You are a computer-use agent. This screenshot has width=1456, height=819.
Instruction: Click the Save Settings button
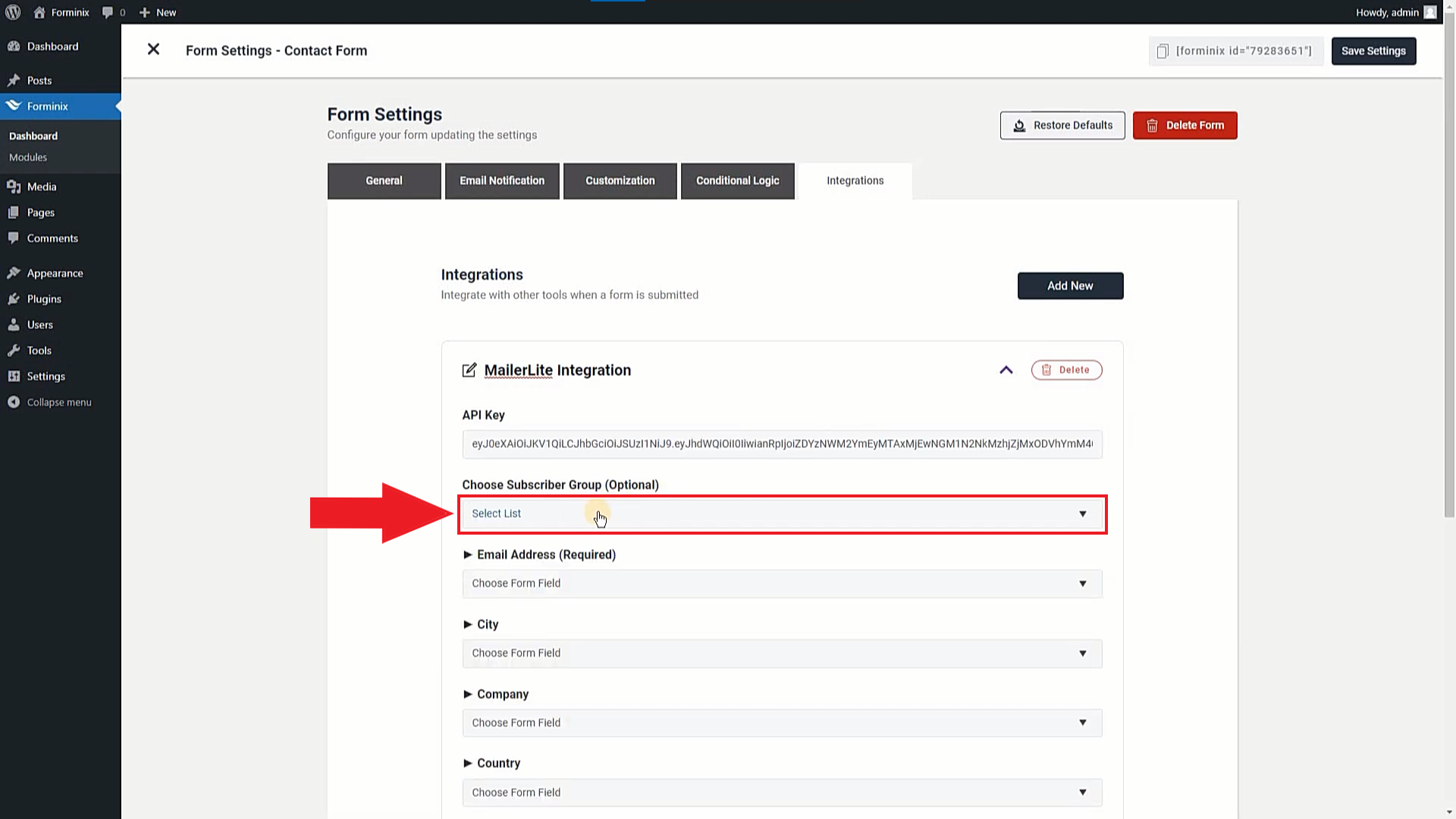tap(1373, 50)
